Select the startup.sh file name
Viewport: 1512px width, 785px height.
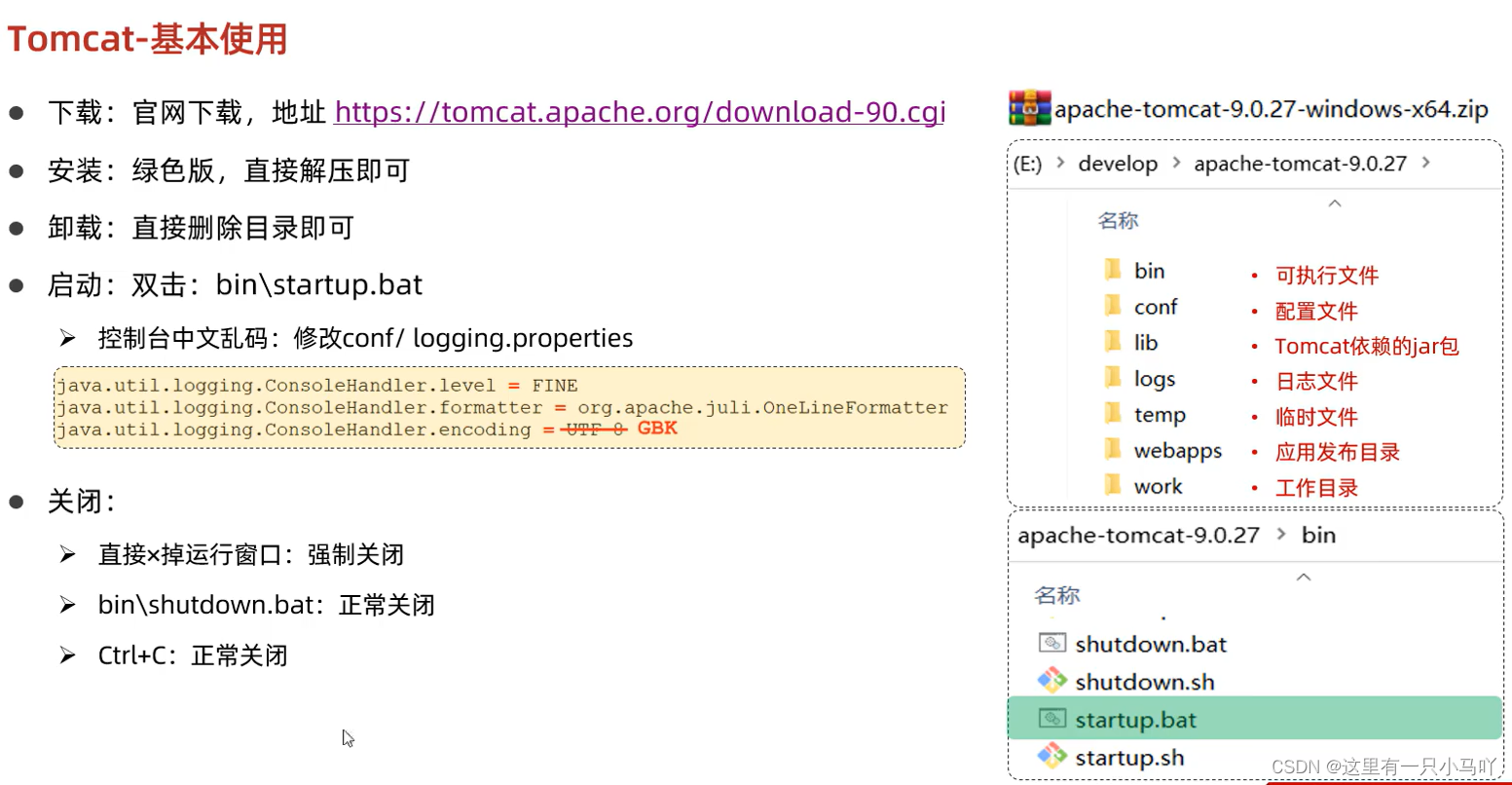pyautogui.click(x=1129, y=757)
